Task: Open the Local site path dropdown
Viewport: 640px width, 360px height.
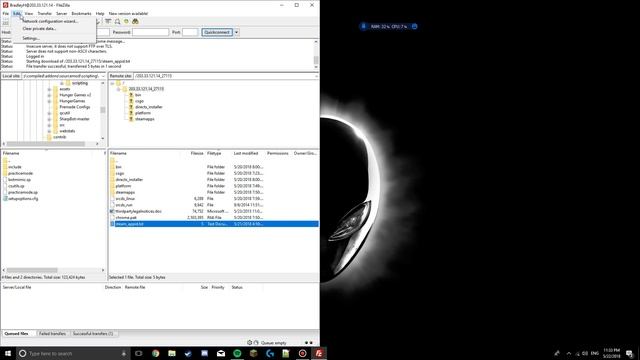Action: tap(103, 76)
